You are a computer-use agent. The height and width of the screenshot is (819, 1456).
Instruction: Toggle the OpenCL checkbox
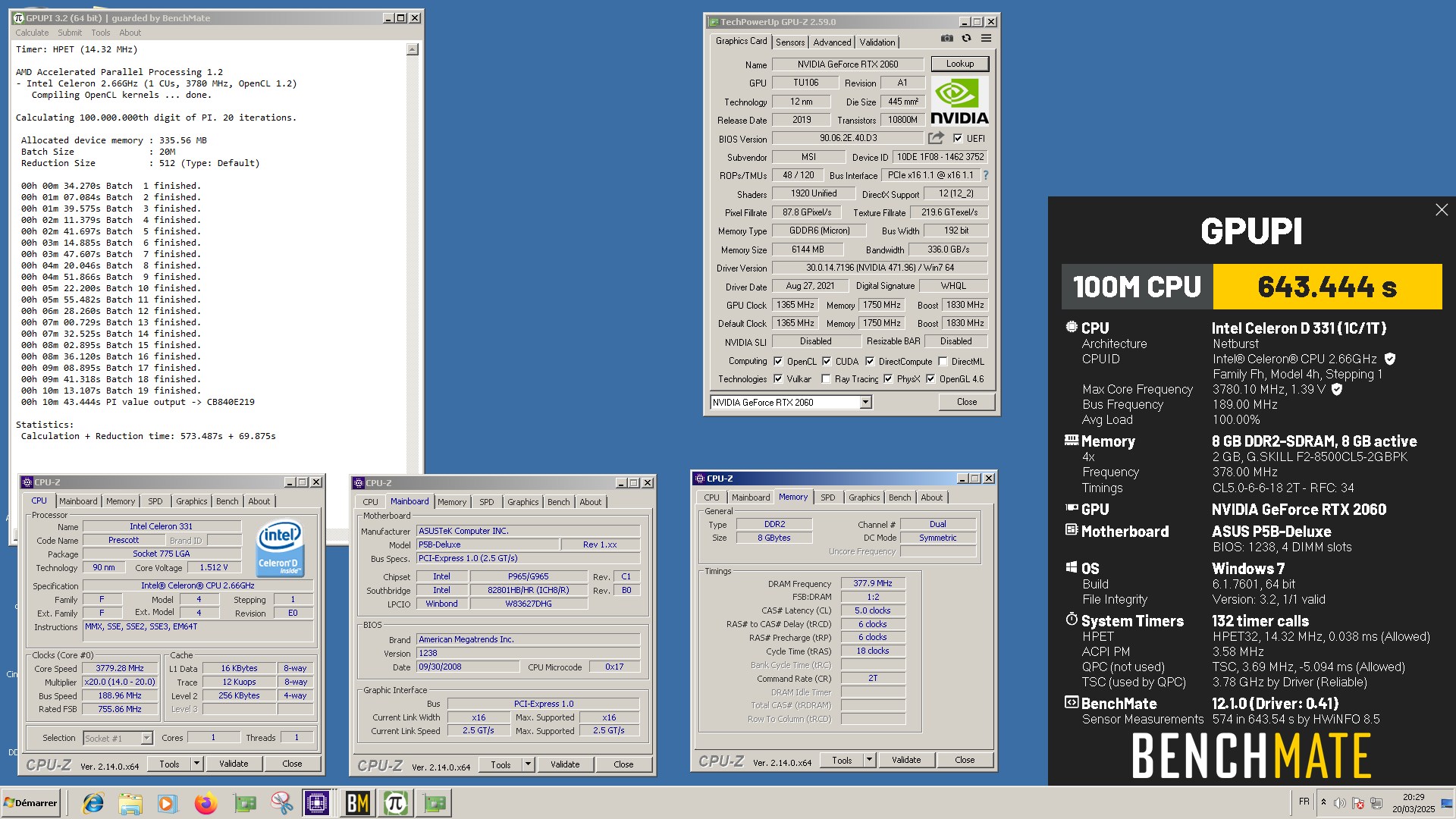point(778,362)
